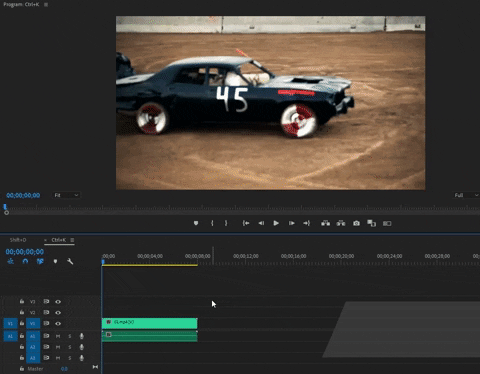480x374 pixels.
Task: Toggle V1 sync lock
Action: click(x=46, y=323)
